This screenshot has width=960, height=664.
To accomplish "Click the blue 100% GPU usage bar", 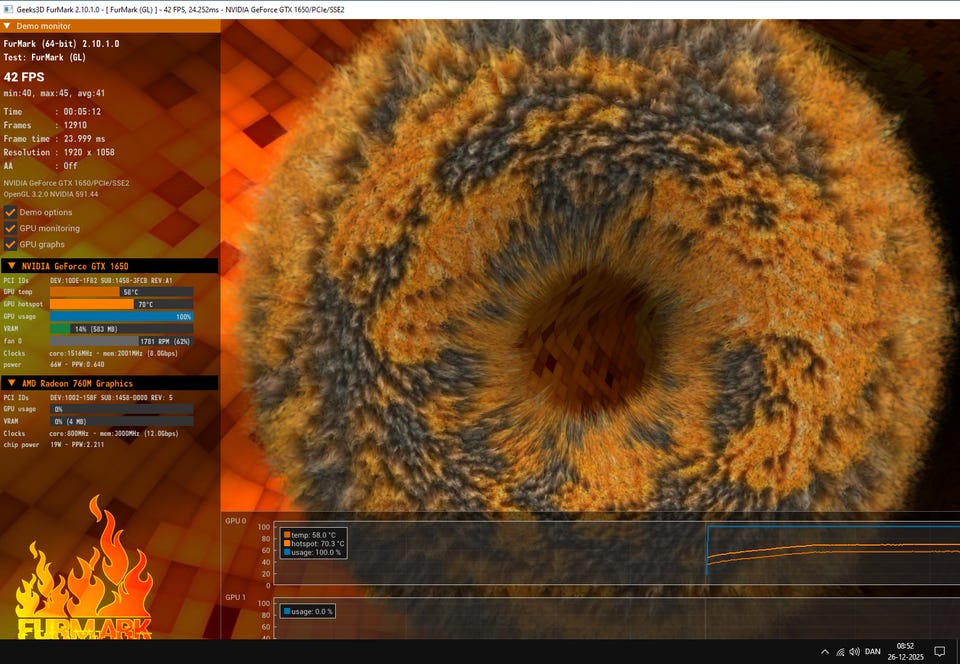I will pyautogui.click(x=121, y=316).
